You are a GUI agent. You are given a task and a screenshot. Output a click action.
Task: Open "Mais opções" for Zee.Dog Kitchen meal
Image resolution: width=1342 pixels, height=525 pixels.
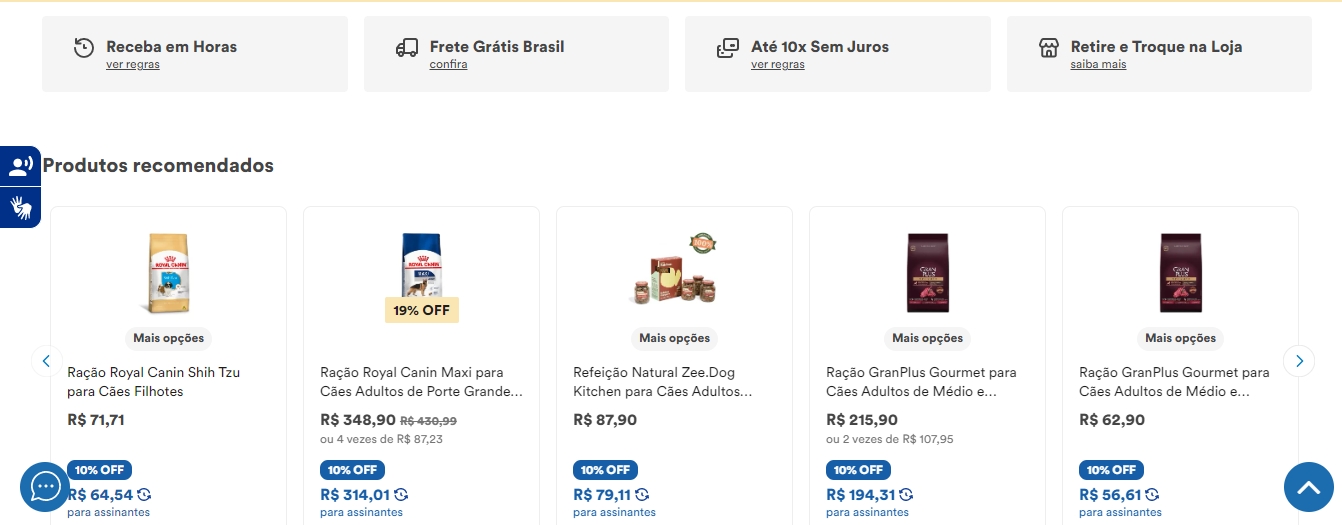point(674,338)
